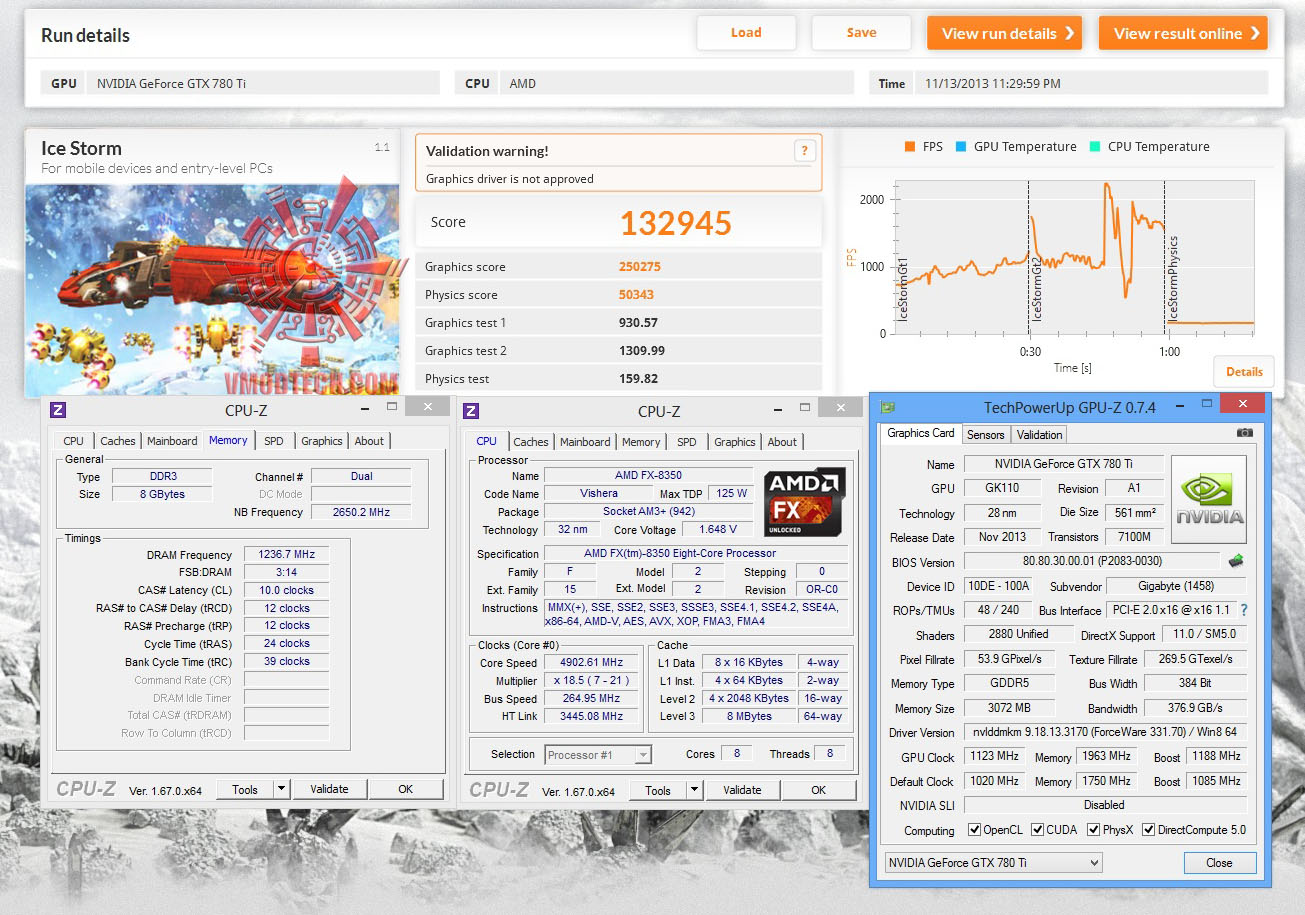This screenshot has width=1305, height=915.
Task: Toggle the OpenCL checkbox in GPU-Z
Action: pyautogui.click(x=975, y=830)
